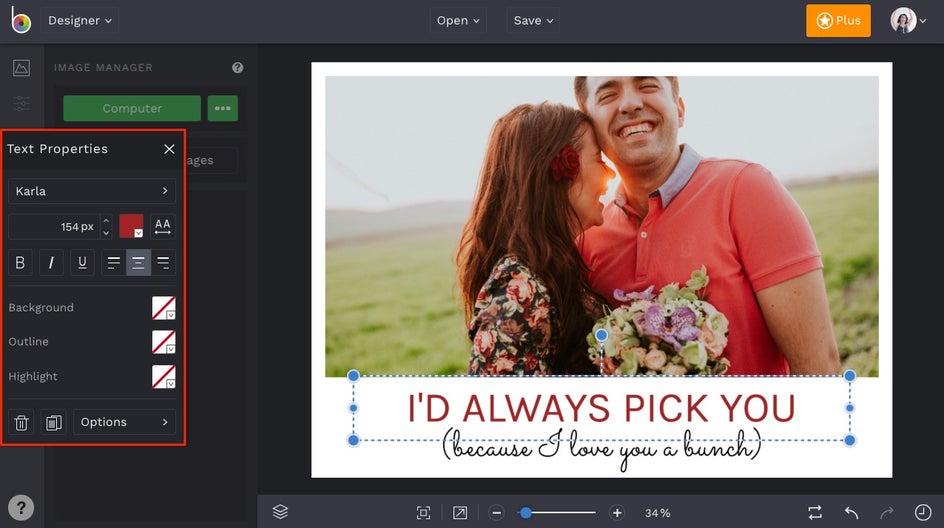Image resolution: width=944 pixels, height=528 pixels.
Task: Click the fit to screen icon
Action: click(x=423, y=512)
